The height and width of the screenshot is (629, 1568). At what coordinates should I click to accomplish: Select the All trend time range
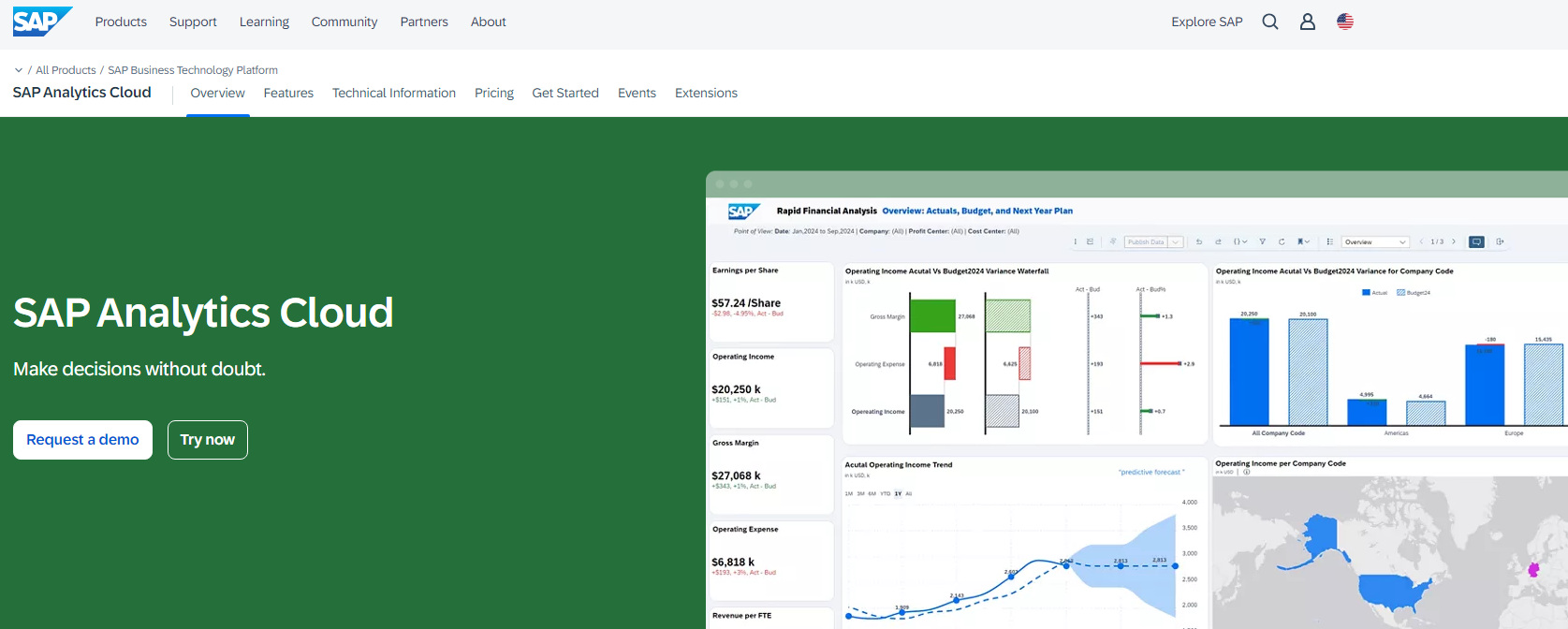909,493
